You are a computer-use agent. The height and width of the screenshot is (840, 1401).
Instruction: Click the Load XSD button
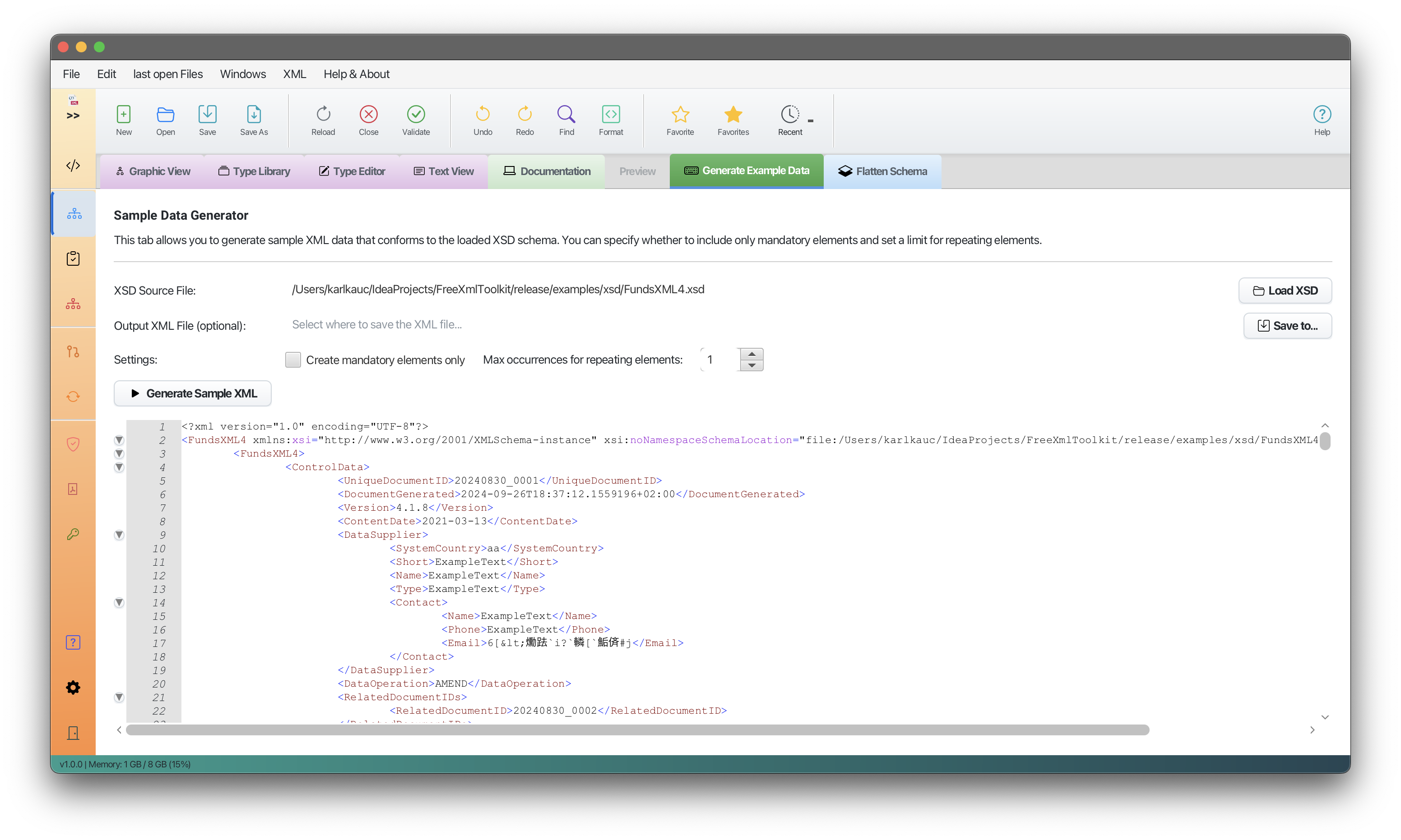pyautogui.click(x=1285, y=291)
